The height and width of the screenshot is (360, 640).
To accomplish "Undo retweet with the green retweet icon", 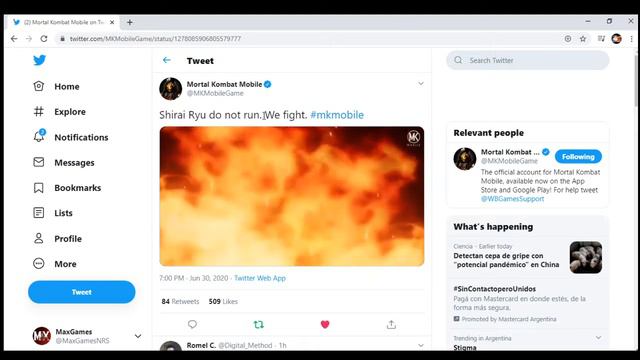I will tap(259, 324).
